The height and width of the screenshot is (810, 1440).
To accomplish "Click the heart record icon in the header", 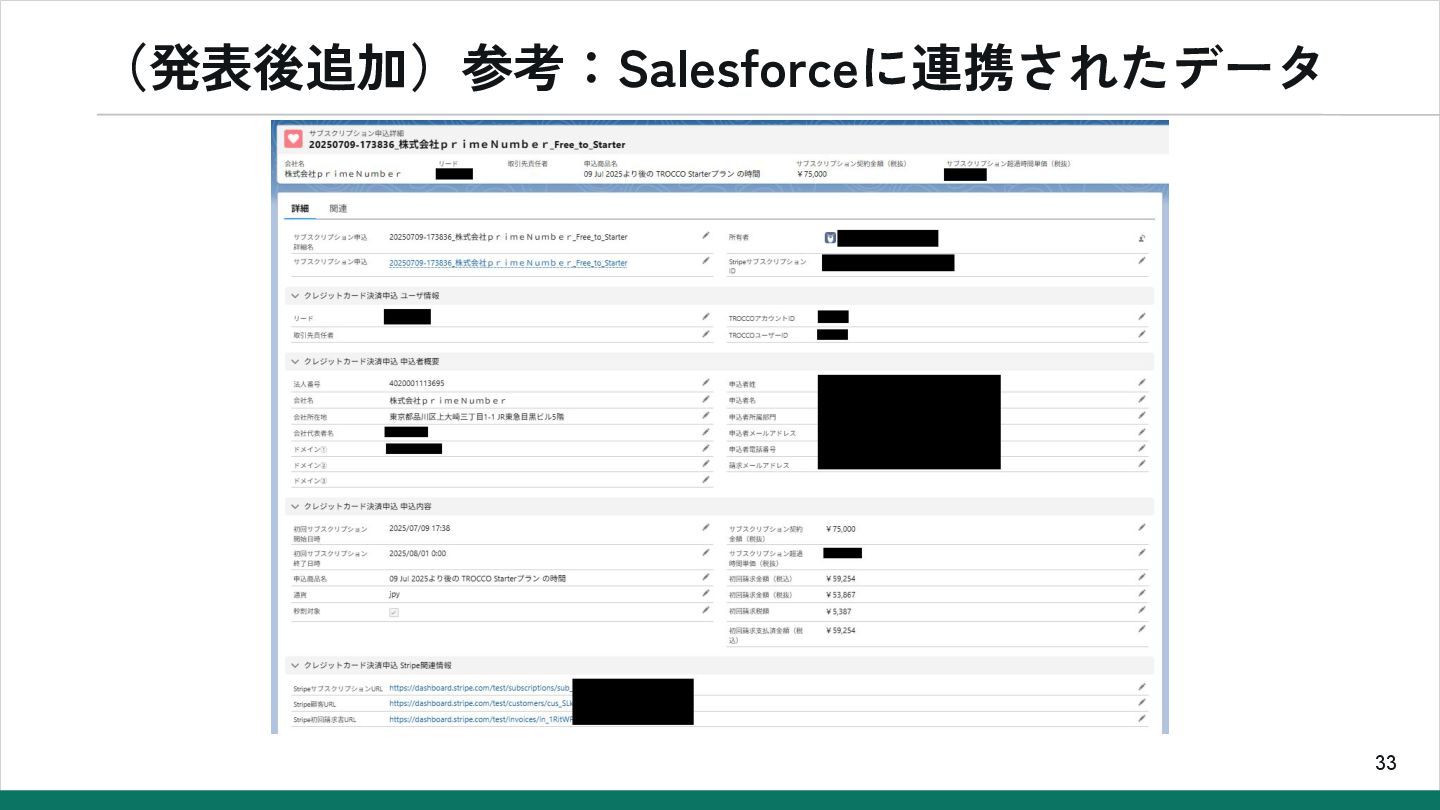I will (293, 138).
